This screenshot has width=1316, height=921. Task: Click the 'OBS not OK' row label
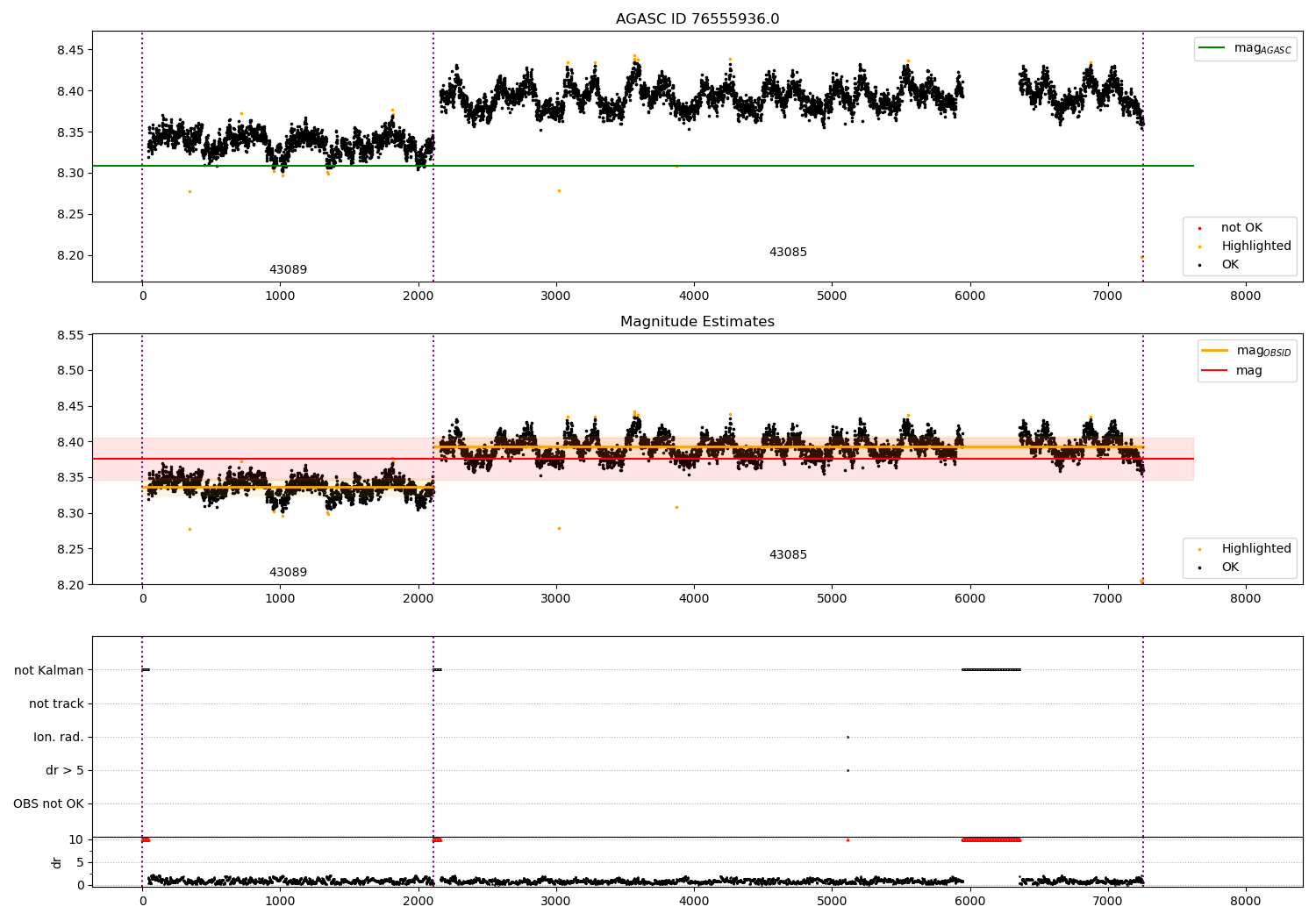[48, 804]
